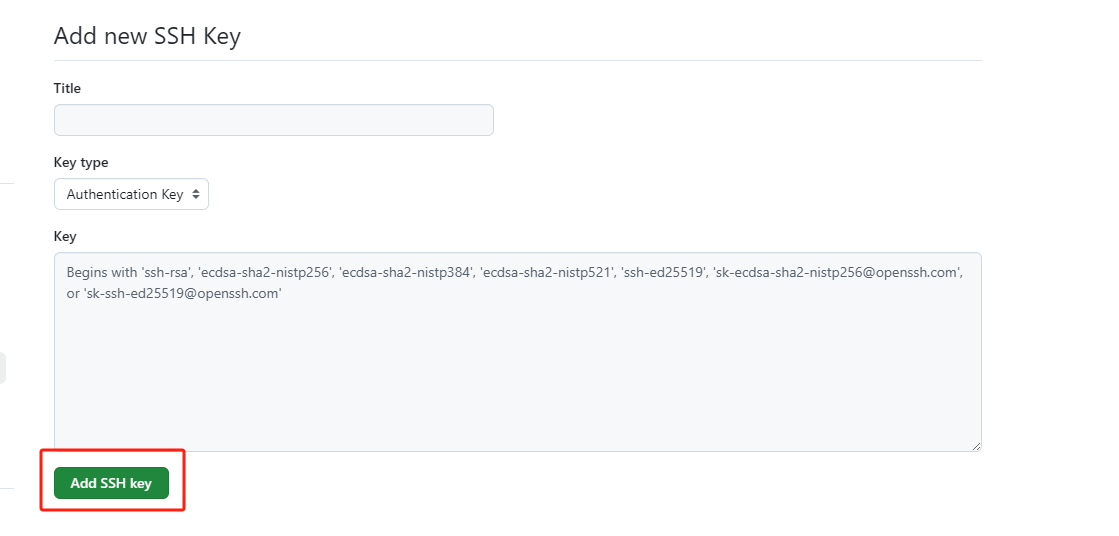Click the Title input field
Screen dimensions: 1119x536
(x=273, y=120)
